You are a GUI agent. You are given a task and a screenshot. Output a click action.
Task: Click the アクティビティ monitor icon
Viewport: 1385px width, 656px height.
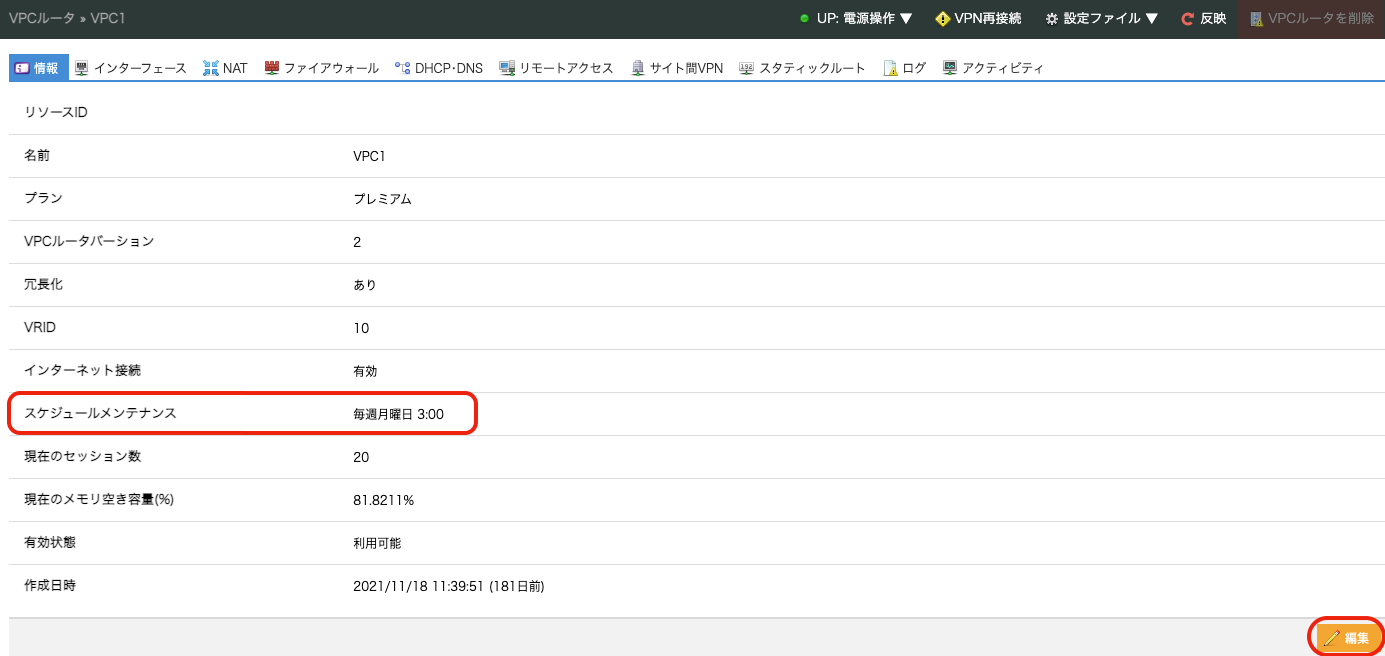950,68
